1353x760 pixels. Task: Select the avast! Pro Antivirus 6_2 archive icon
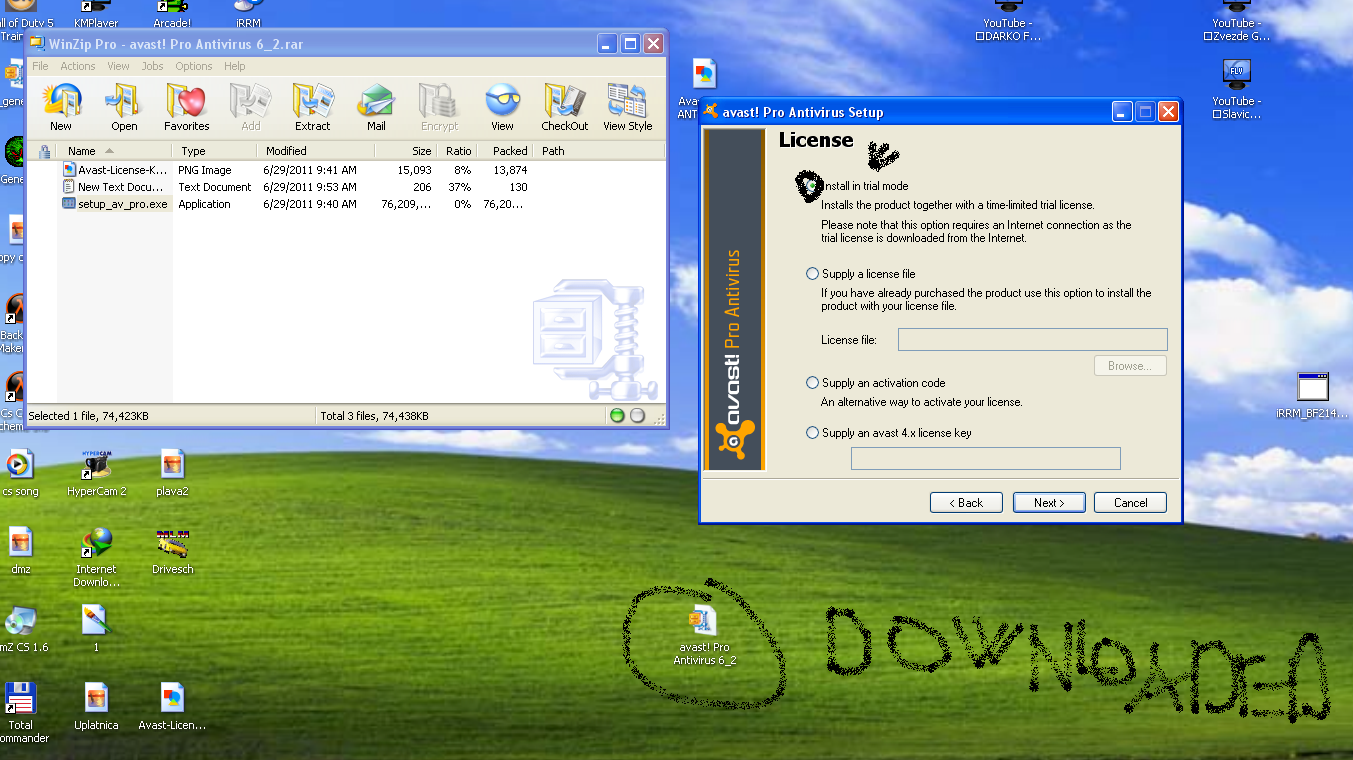click(704, 635)
